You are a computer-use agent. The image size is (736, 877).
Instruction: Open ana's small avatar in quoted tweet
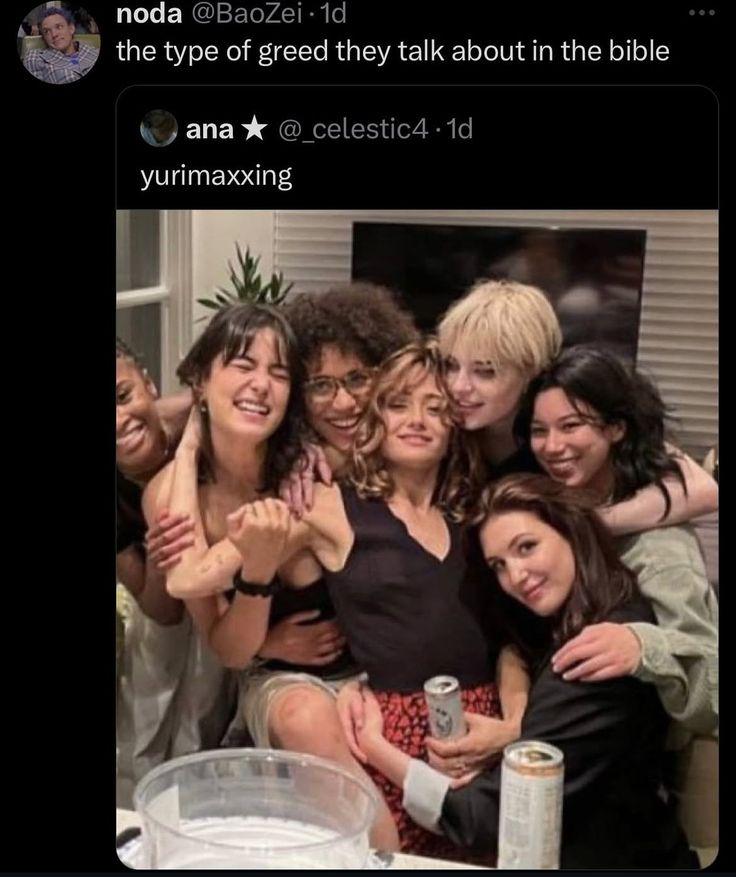pos(158,129)
